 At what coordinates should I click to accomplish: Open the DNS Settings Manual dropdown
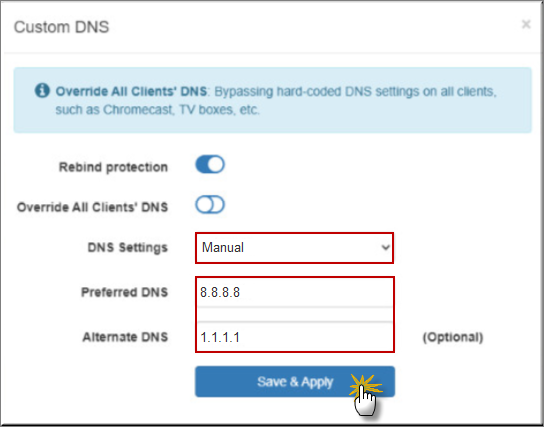tap(295, 248)
